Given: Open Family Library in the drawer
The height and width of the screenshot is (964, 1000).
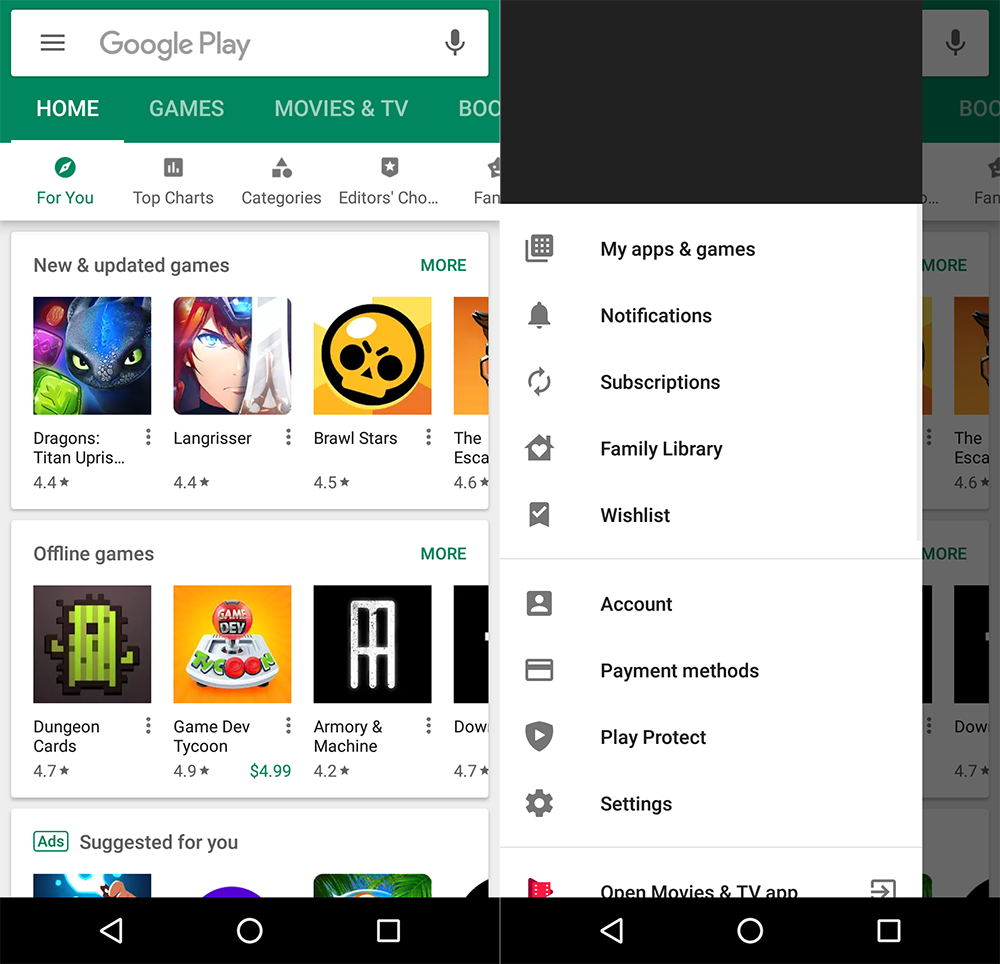Looking at the screenshot, I should [711, 448].
